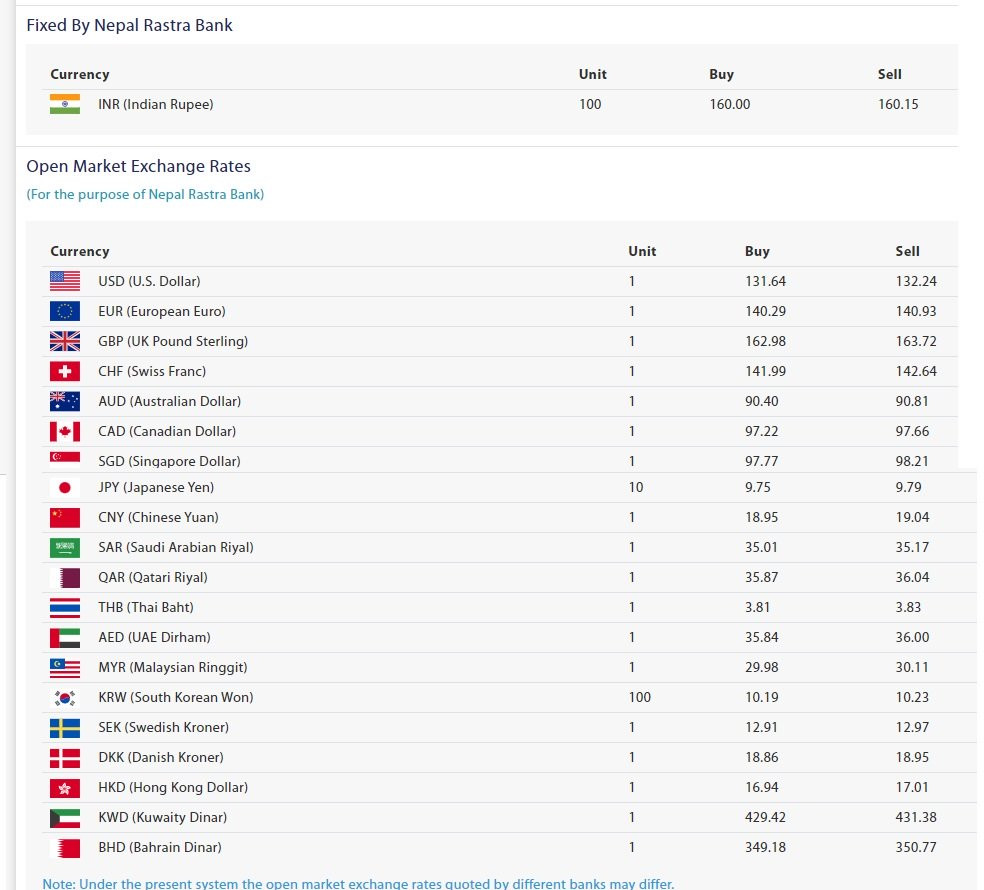
Task: Click AUD buy rate 90.40
Action: (762, 401)
